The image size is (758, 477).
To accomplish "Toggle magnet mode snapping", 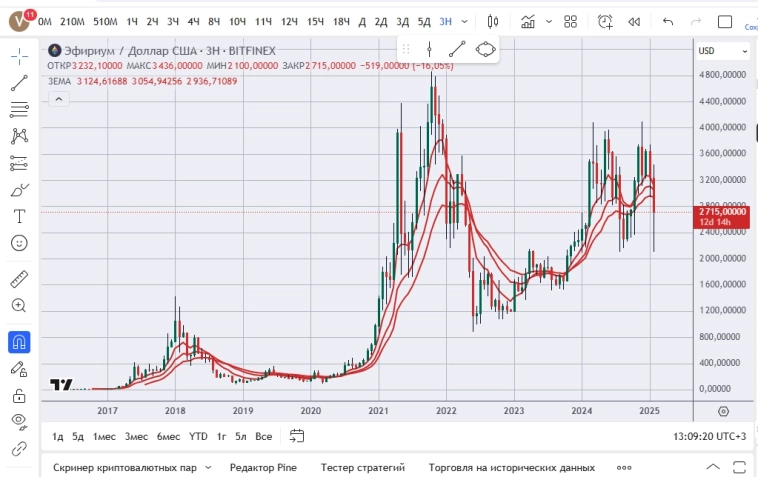I will point(19,342).
